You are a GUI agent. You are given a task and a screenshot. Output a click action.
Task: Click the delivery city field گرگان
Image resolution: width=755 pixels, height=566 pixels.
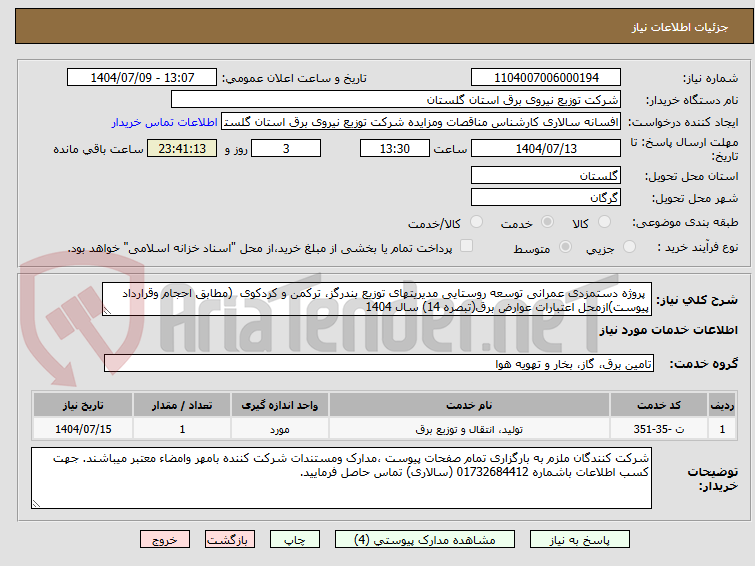[x=546, y=197]
